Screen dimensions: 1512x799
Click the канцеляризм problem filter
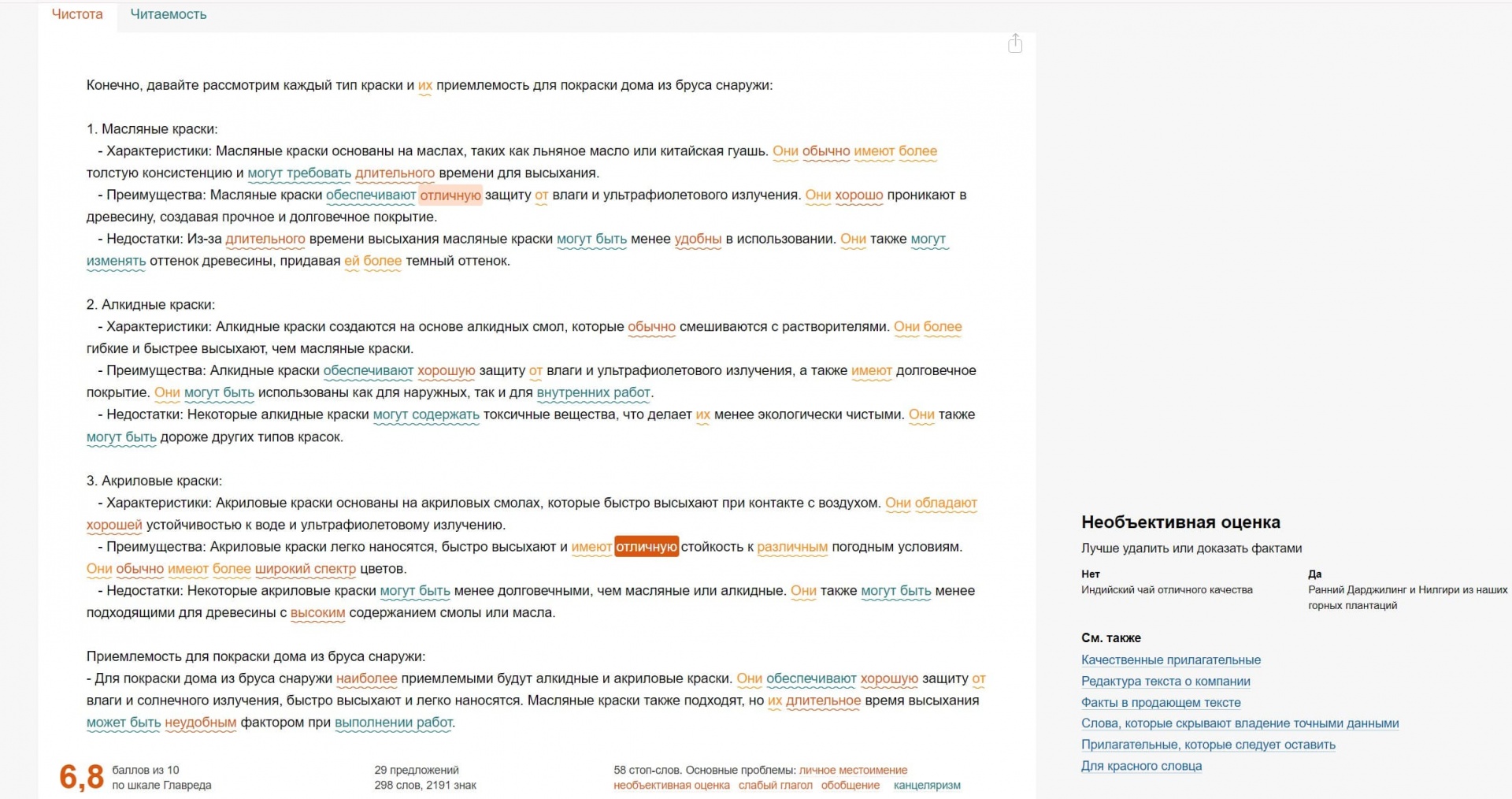(927, 785)
